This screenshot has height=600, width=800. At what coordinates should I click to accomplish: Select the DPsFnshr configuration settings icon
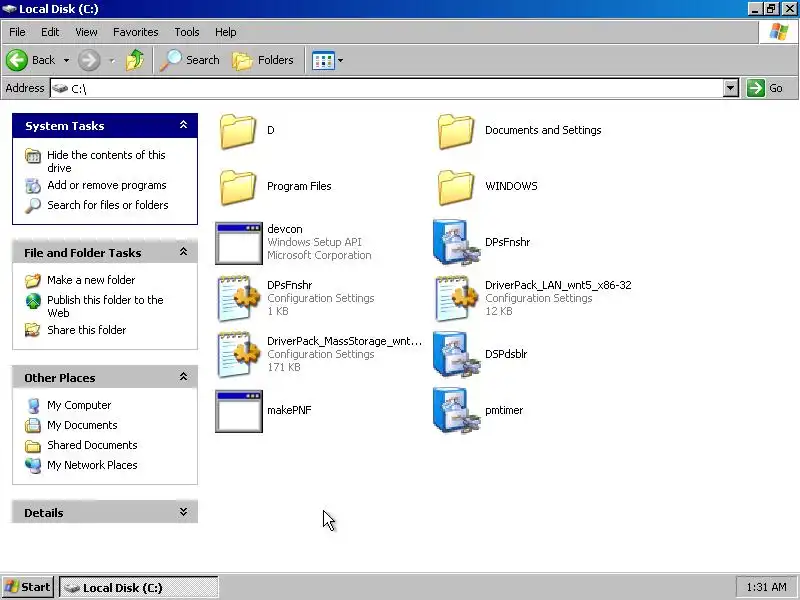pos(239,299)
